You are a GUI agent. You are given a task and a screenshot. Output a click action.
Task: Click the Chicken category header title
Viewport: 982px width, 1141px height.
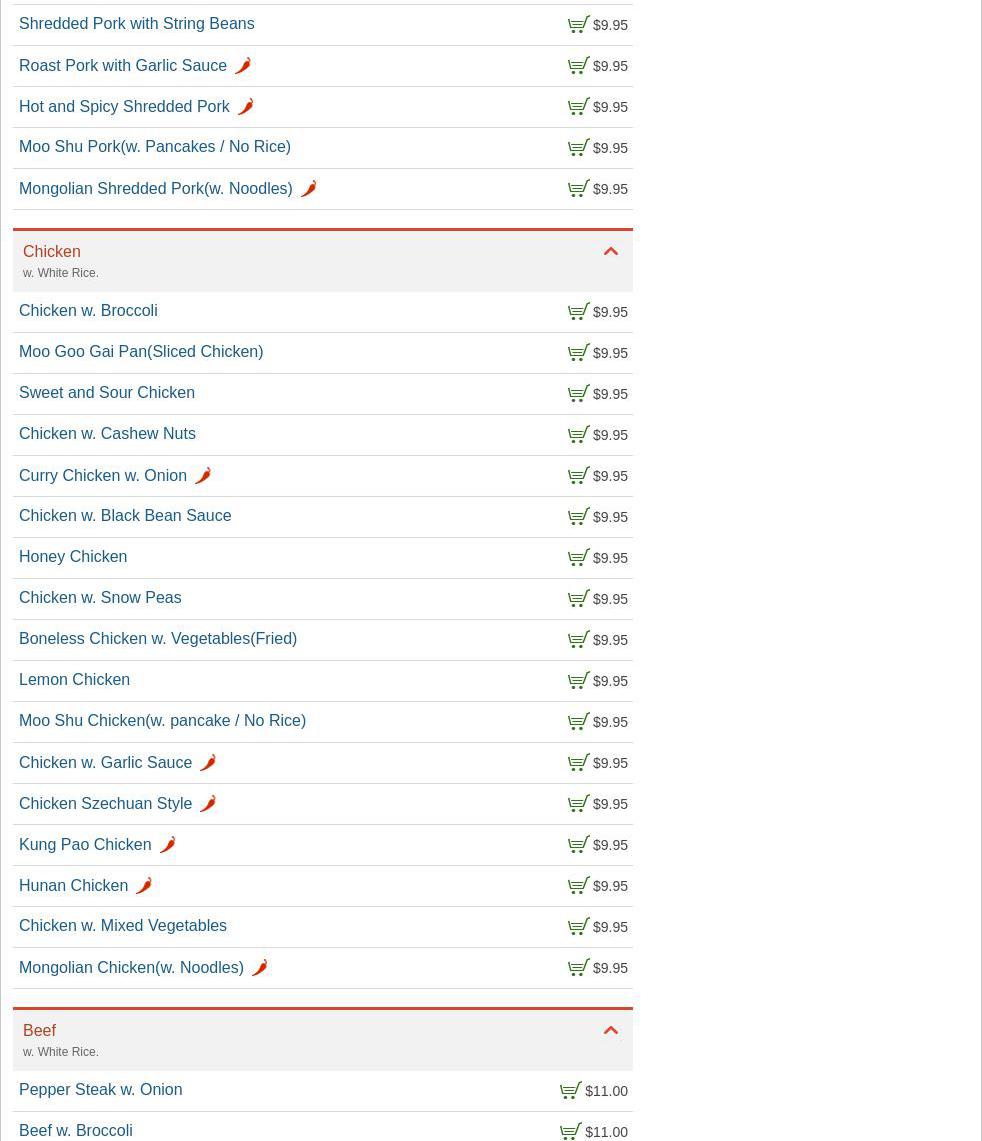pos(52,252)
